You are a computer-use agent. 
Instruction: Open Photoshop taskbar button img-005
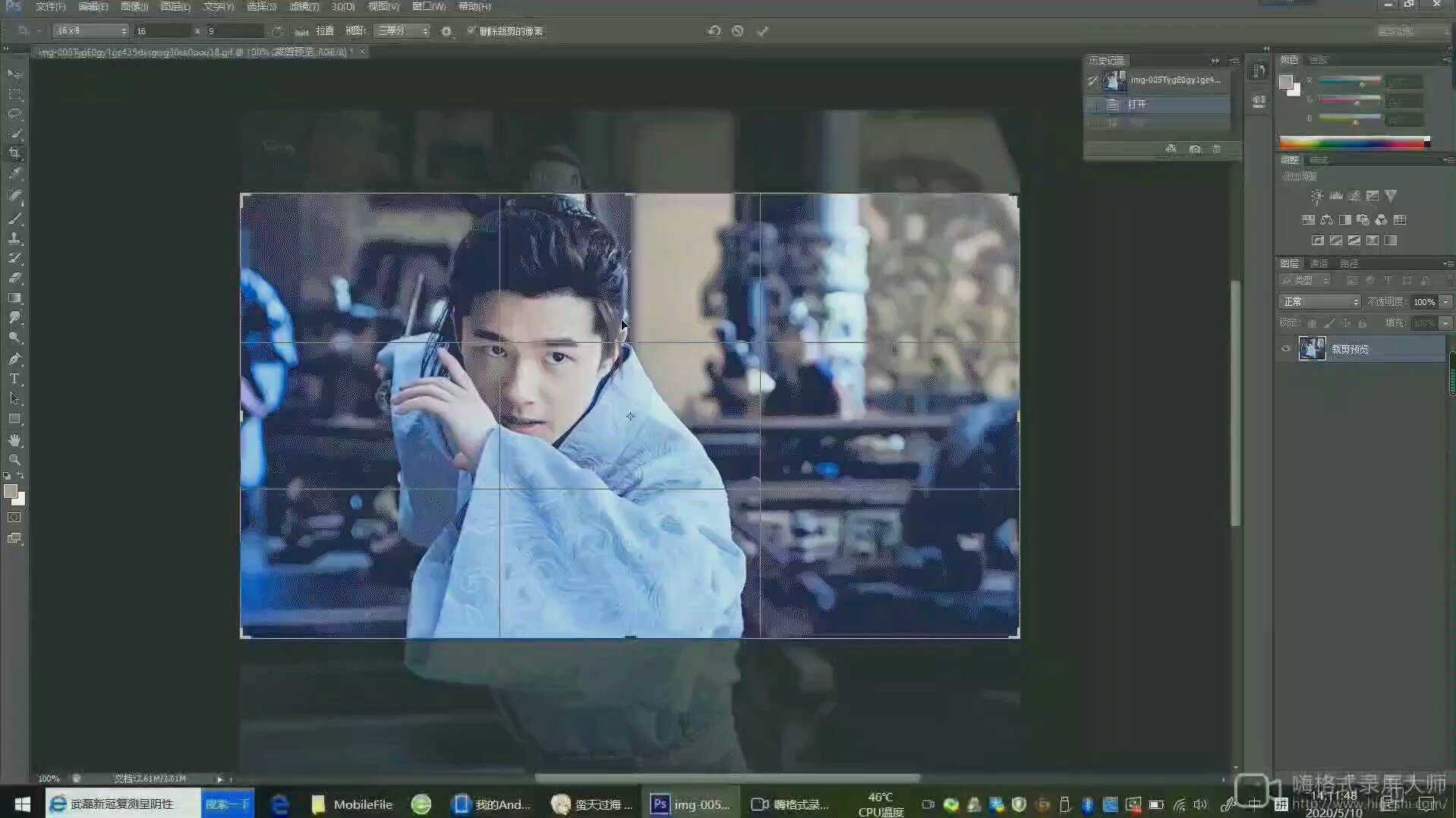coord(691,804)
